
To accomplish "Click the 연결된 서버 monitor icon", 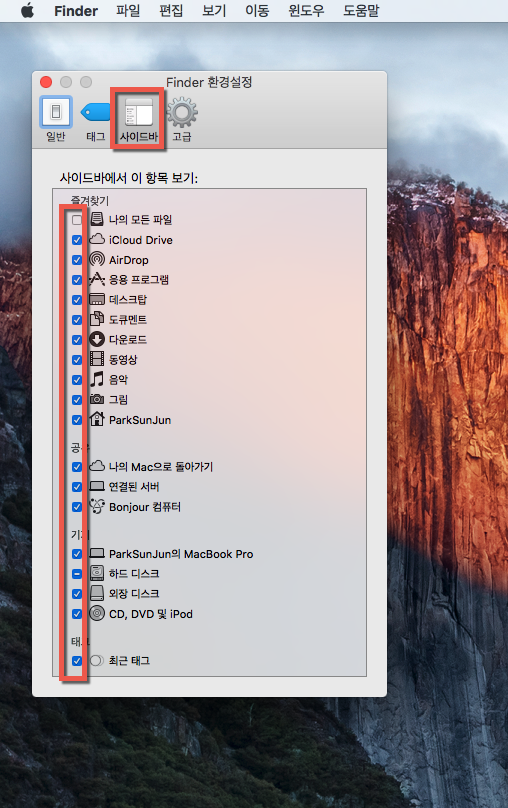I will [97, 486].
